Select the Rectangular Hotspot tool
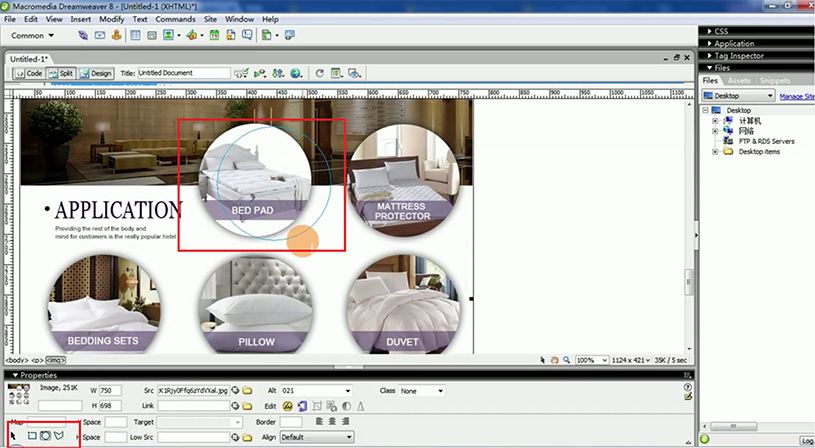This screenshot has height=448, width=815. click(32, 437)
